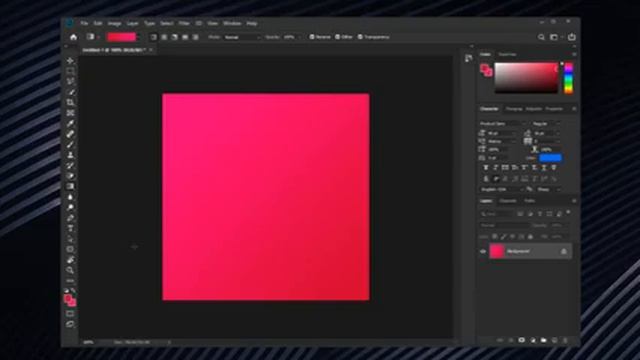Click the Home icon in options bar
640x360 pixels.
point(73,37)
